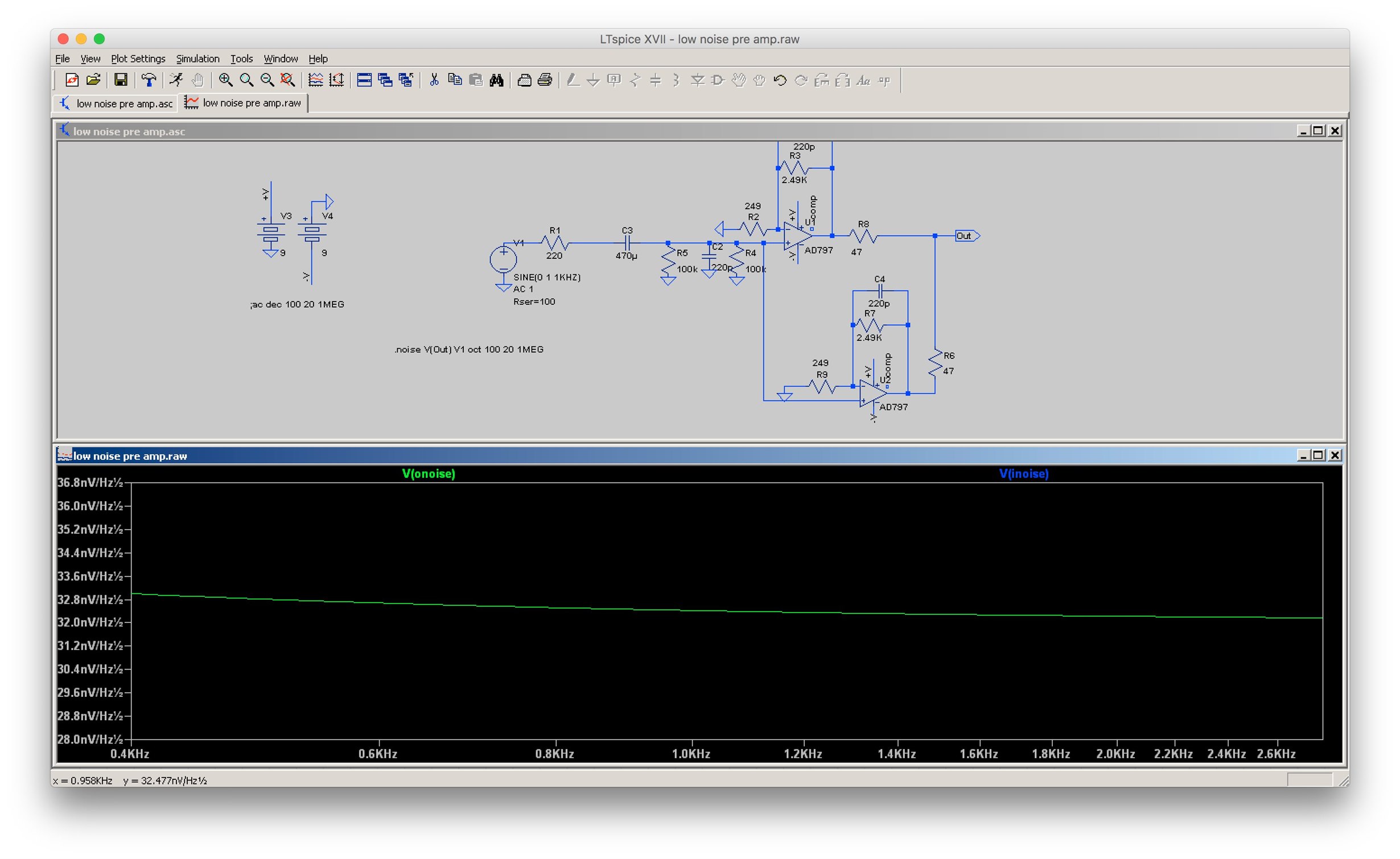Click the Pick Visible Traces icon
This screenshot has height=859, width=1400.
(315, 80)
